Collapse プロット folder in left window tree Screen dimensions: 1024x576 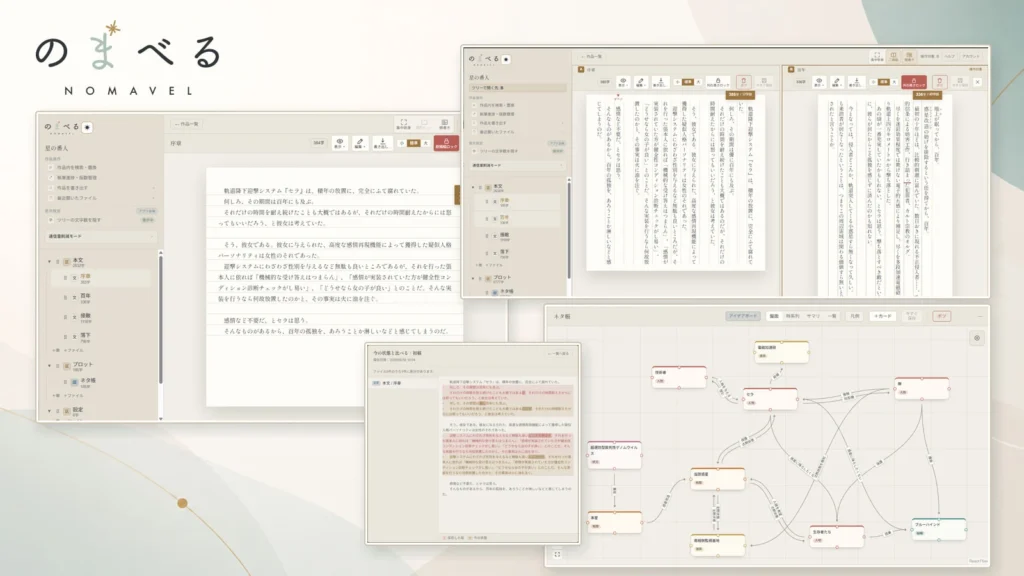pos(50,366)
